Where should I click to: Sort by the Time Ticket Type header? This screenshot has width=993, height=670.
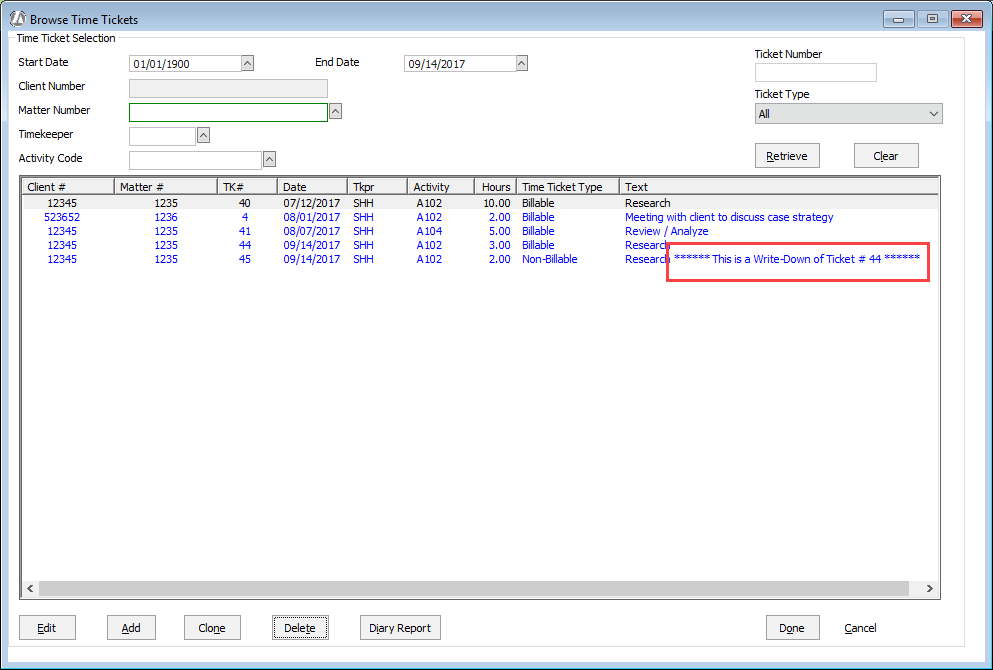pyautogui.click(x=568, y=187)
